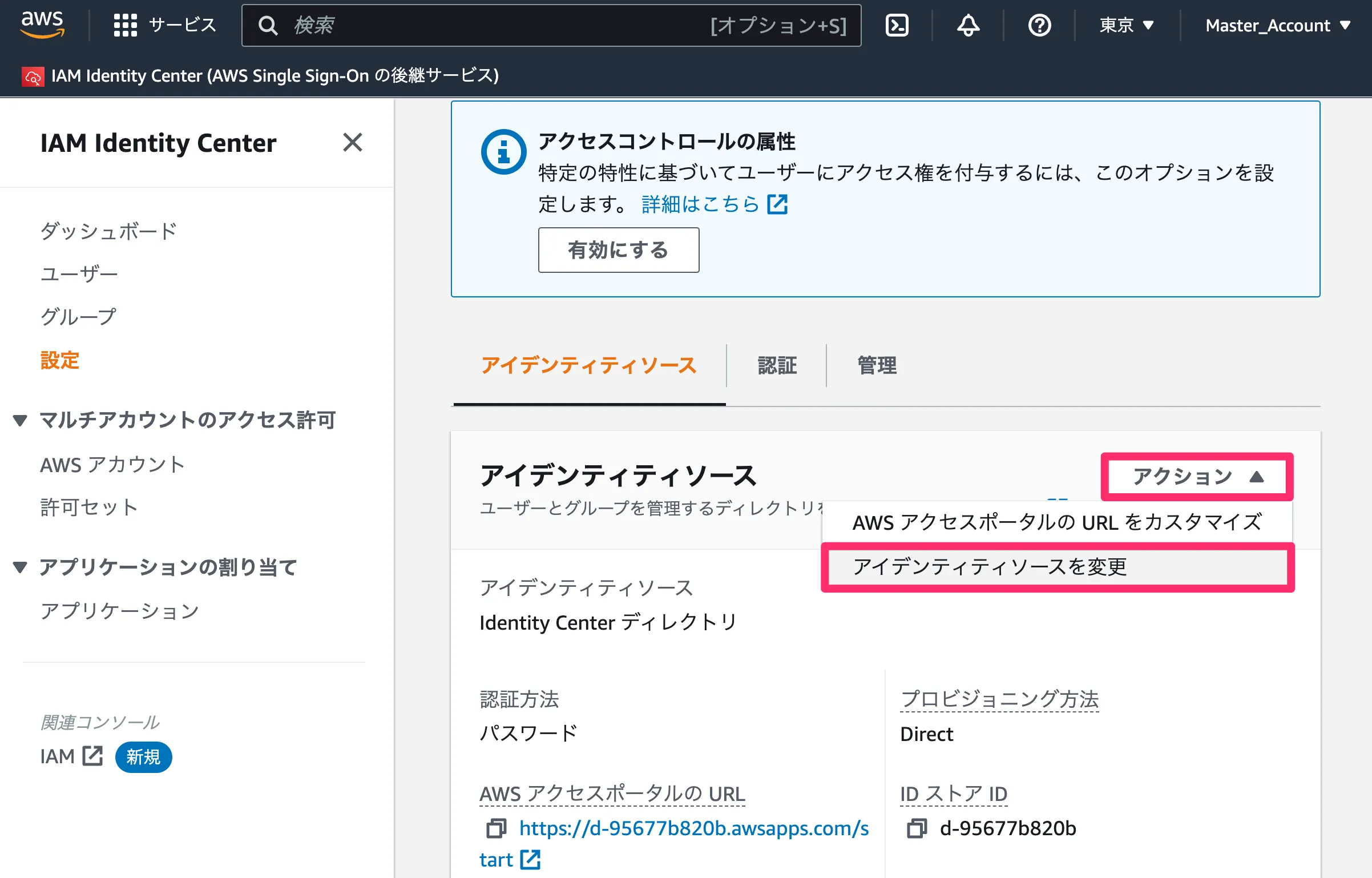Copy the AWS access portal URL

coord(495,828)
